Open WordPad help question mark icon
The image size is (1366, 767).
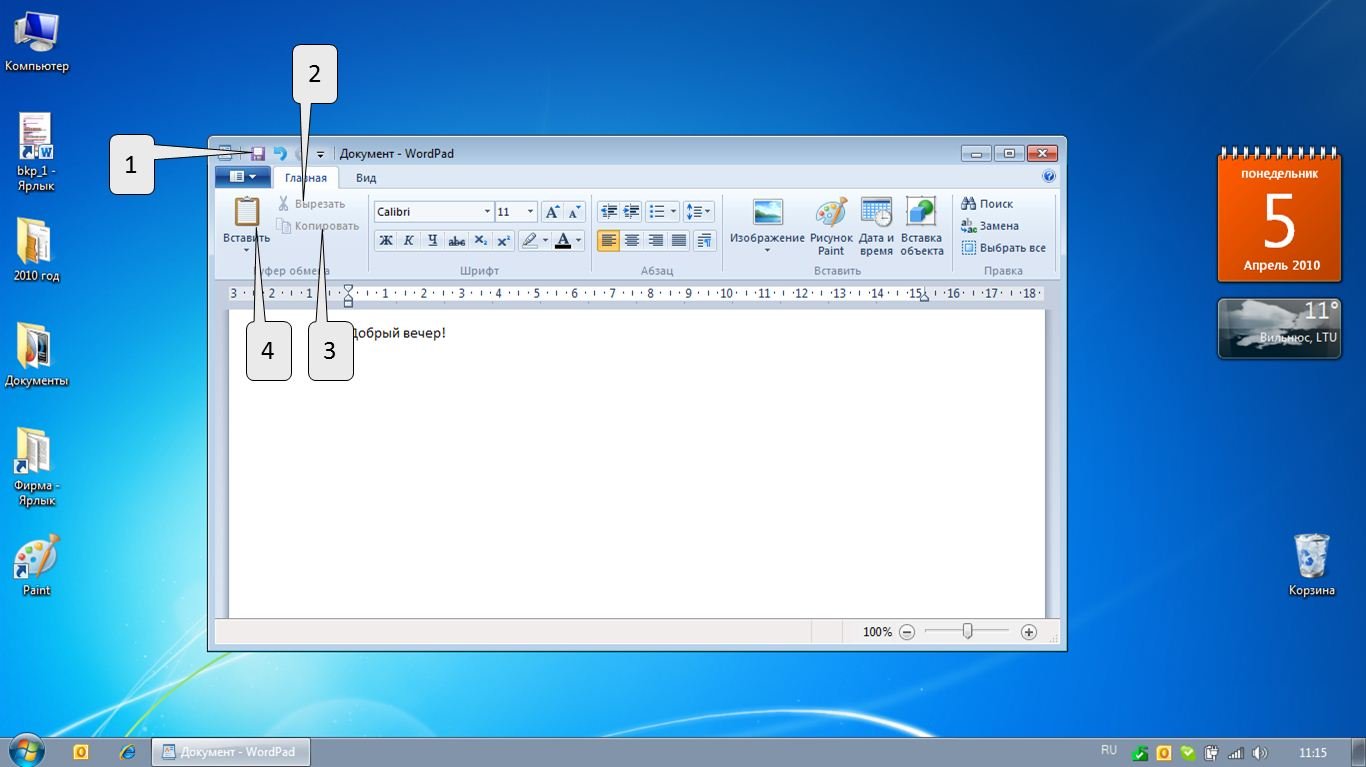(x=1049, y=176)
